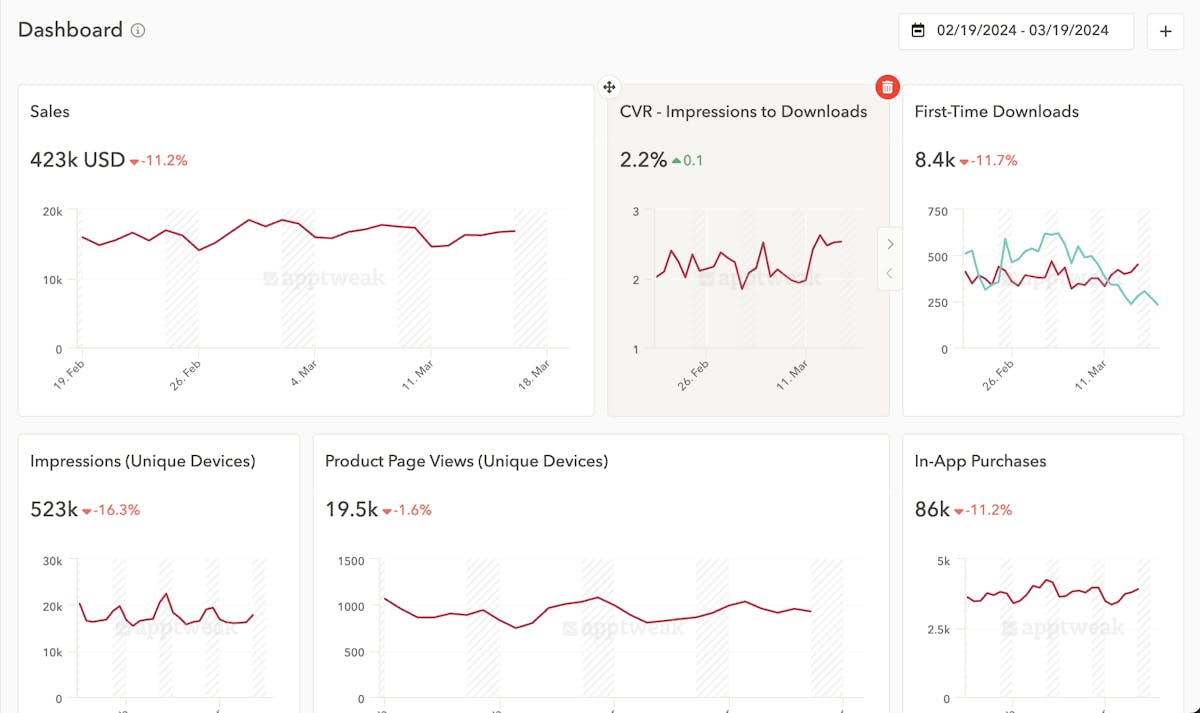Select the Sales widget title

50,112
